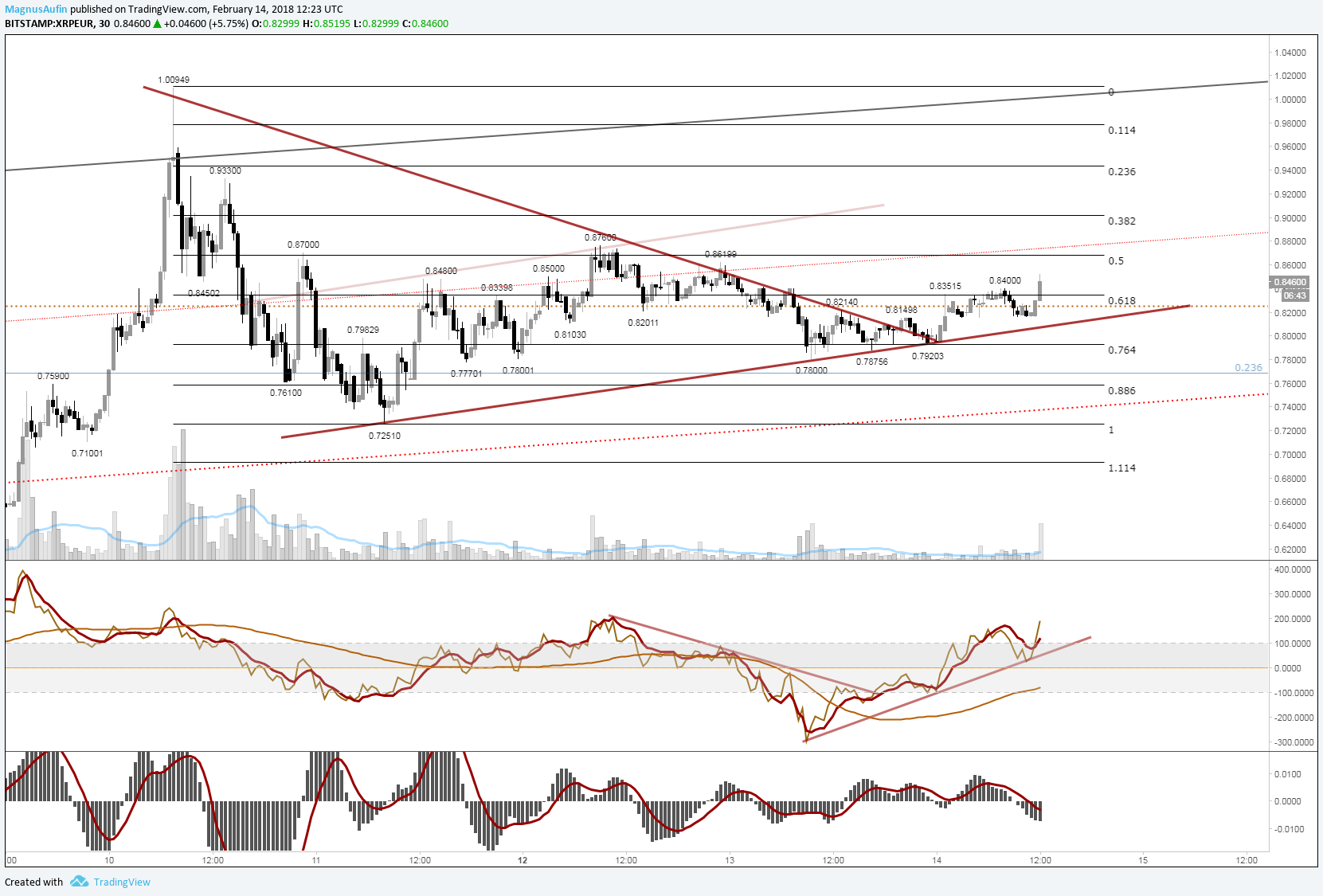Select the +0.04600 (+5.75%) change value
The image size is (1323, 896).
tap(206, 24)
